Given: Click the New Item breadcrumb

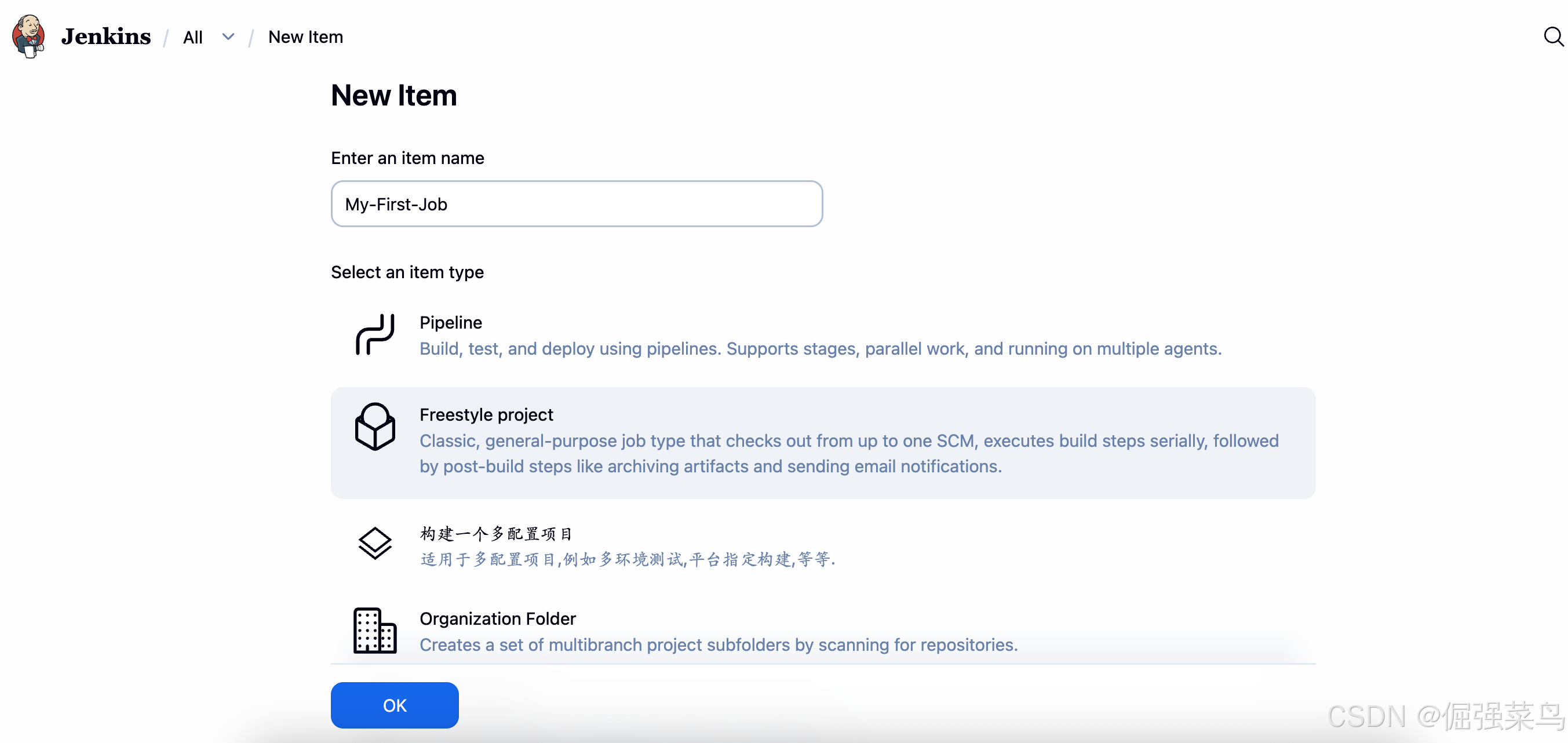Looking at the screenshot, I should pos(305,37).
